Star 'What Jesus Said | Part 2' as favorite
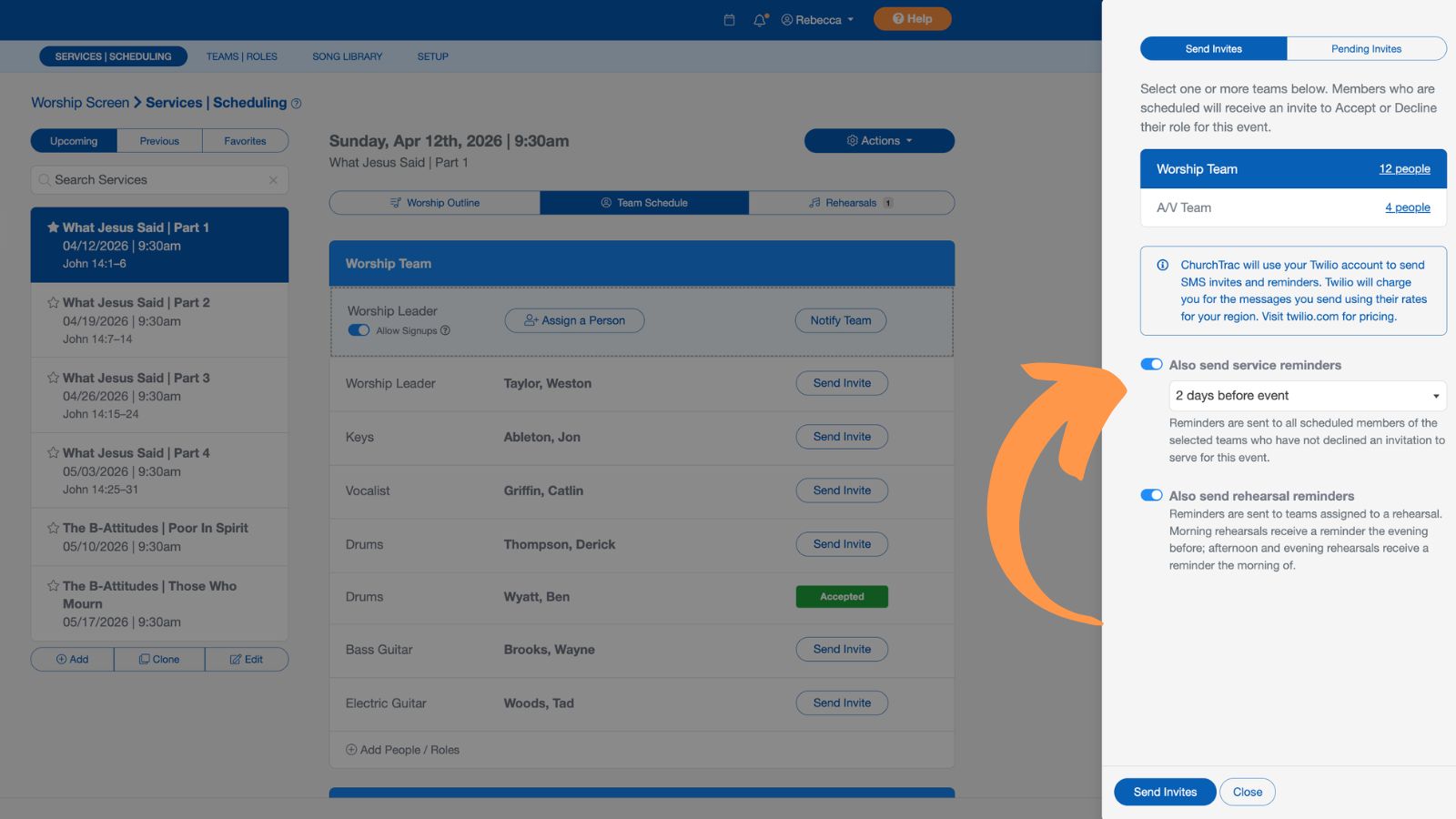 point(53,302)
